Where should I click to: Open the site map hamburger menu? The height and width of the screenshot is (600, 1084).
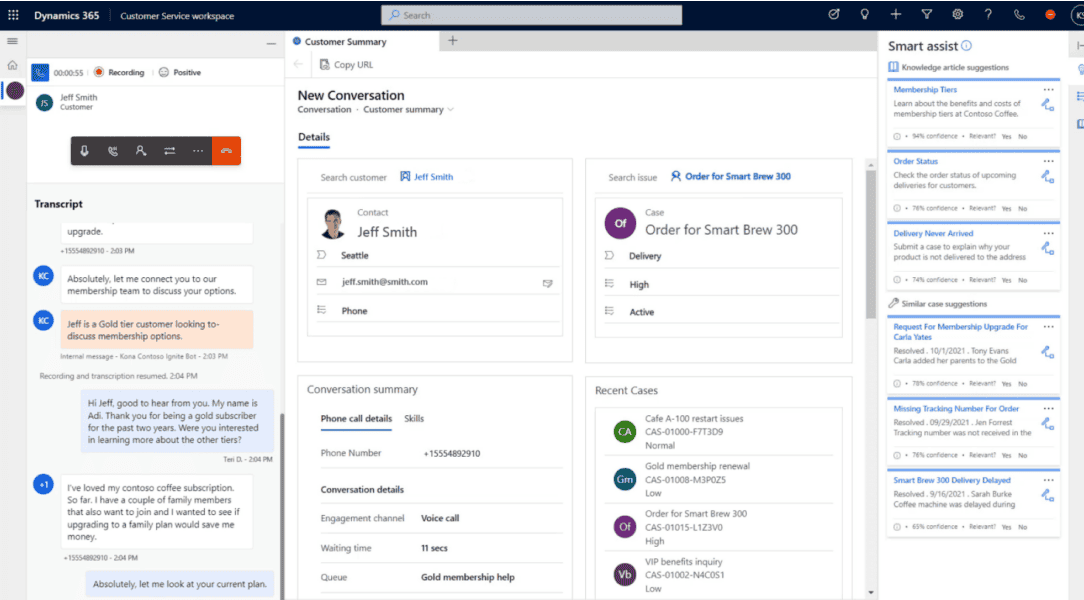13,41
